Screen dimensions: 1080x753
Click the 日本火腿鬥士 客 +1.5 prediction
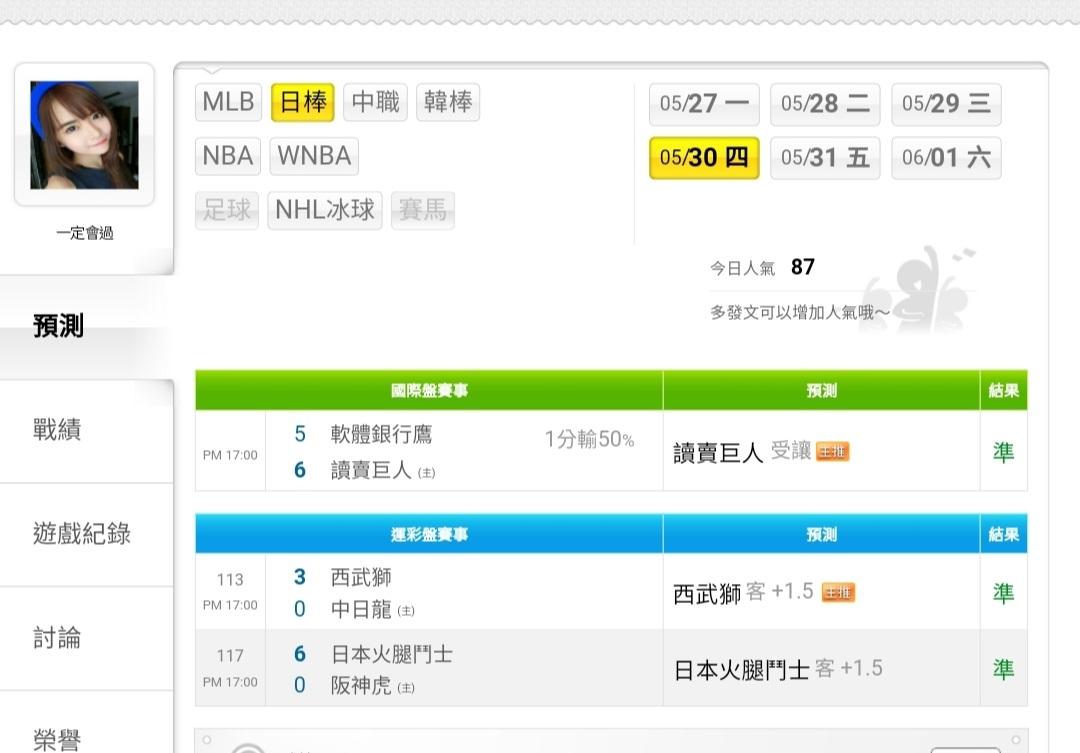pyautogui.click(x=778, y=669)
